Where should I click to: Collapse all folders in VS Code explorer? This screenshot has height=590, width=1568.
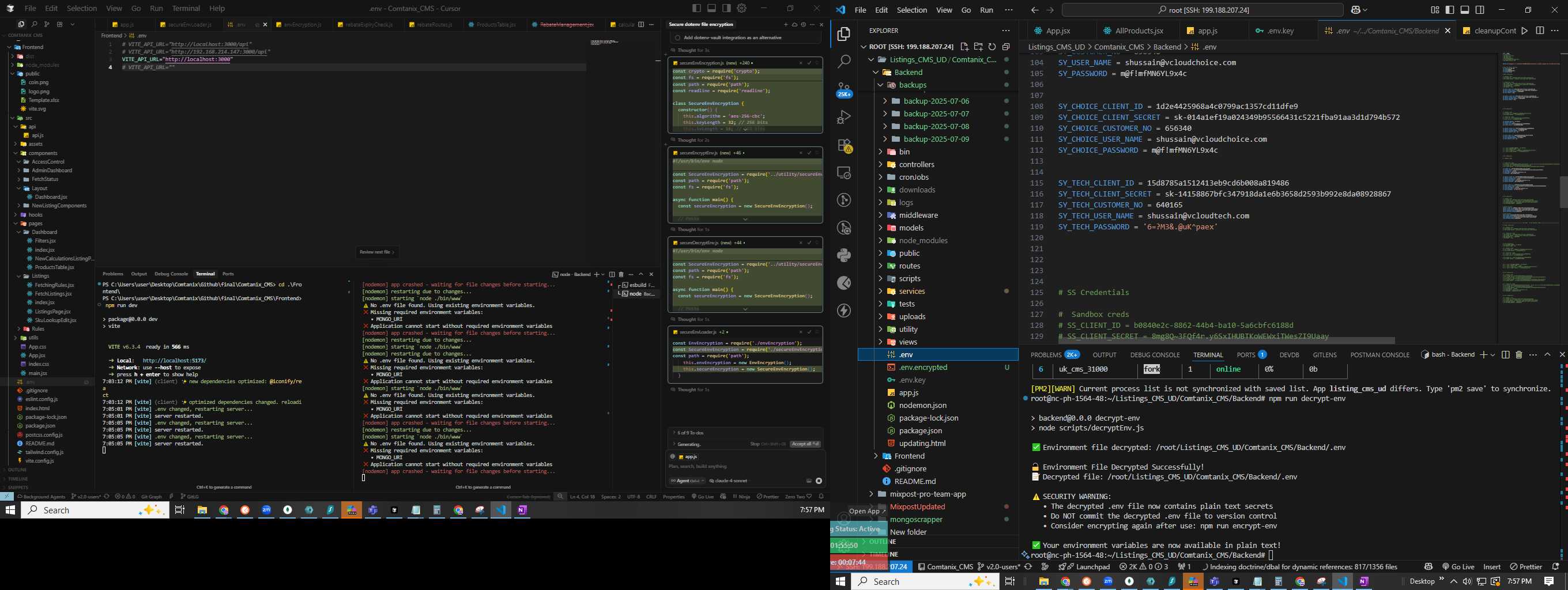(x=1006, y=47)
